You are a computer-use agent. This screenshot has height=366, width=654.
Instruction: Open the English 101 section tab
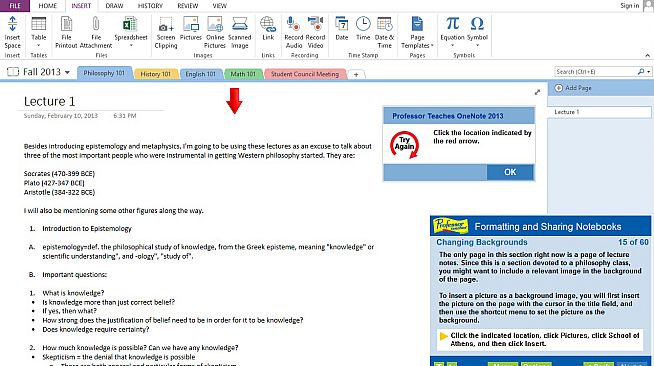click(201, 74)
